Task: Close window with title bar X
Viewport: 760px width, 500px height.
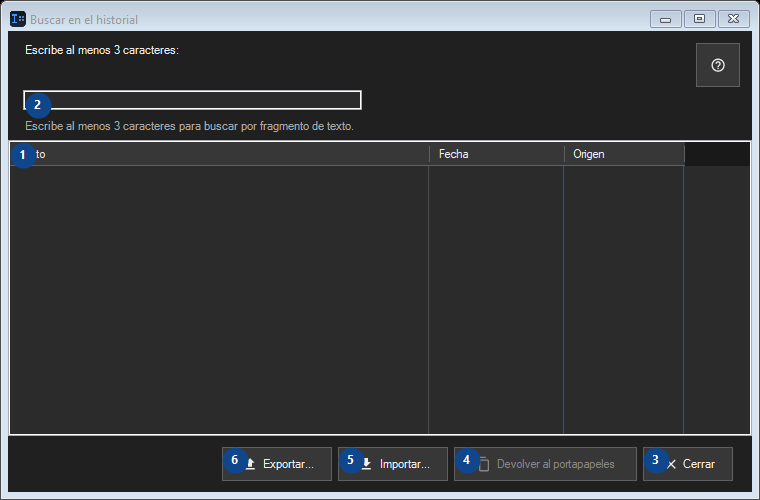Action: (x=734, y=19)
